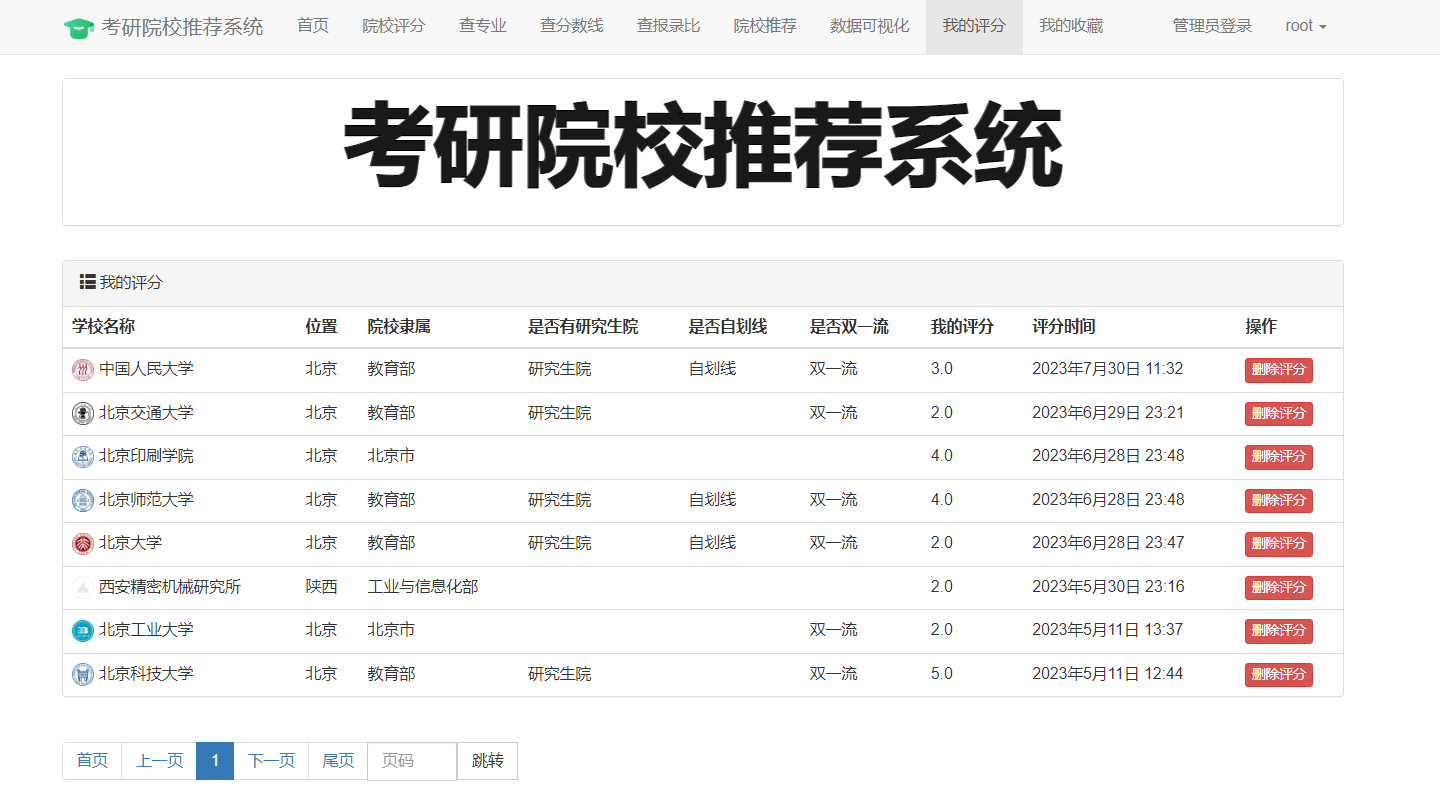Open the 北京交通大学 school name link
Image resolution: width=1440 pixels, height=796 pixels.
point(146,412)
